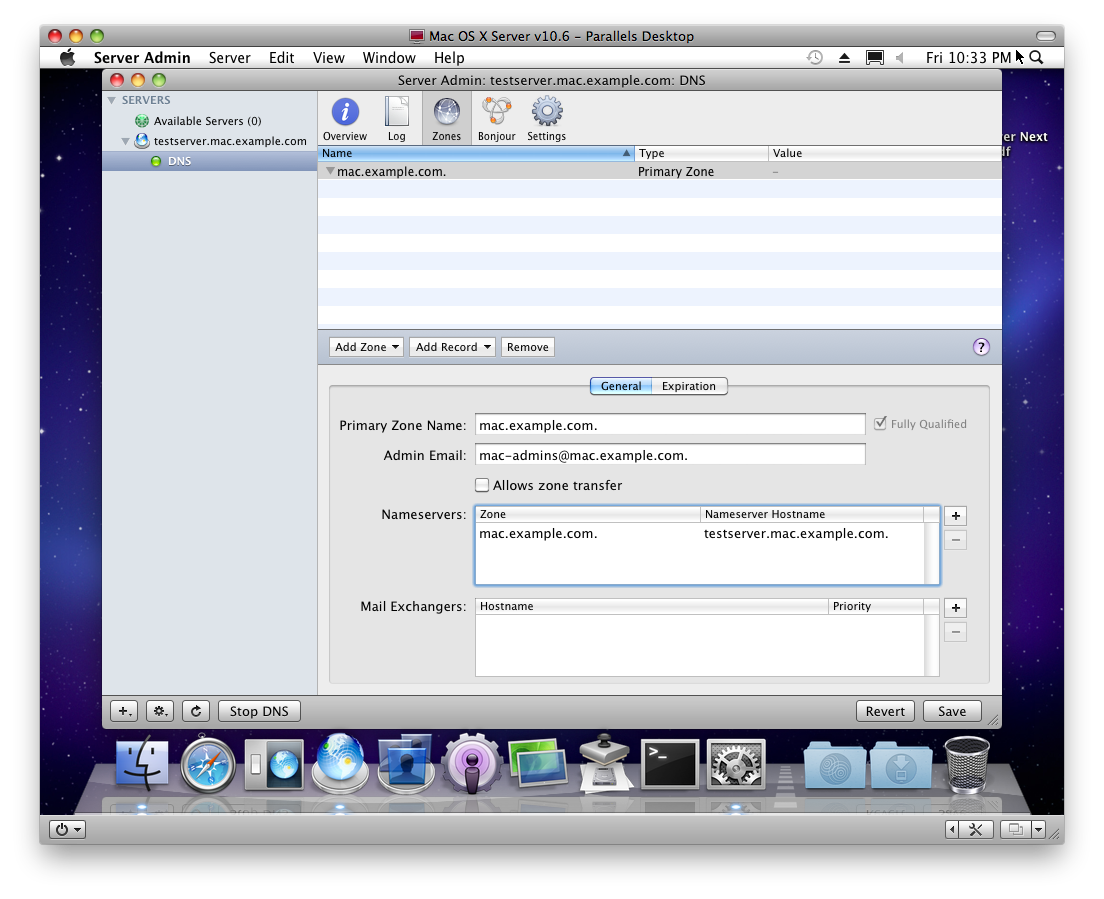Click the Save button
The width and height of the screenshot is (1104, 899).
[951, 711]
